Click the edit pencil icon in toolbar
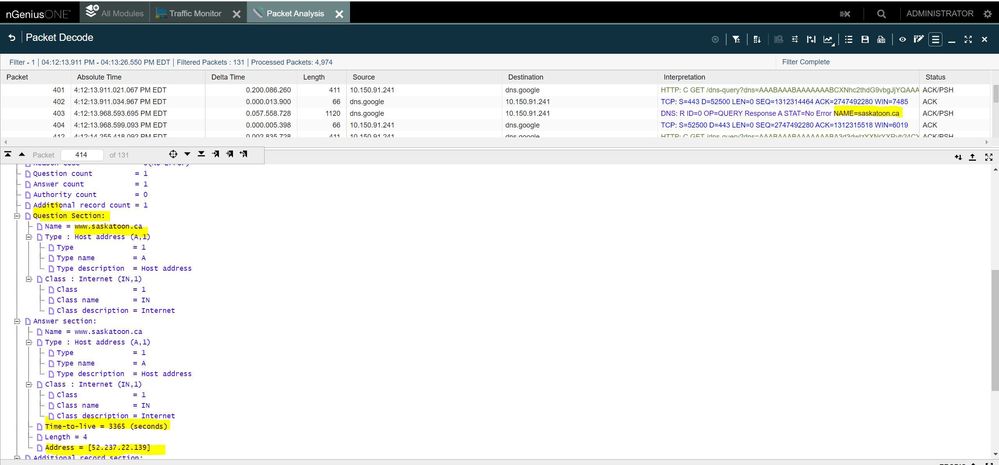The image size is (999, 465). (918, 39)
